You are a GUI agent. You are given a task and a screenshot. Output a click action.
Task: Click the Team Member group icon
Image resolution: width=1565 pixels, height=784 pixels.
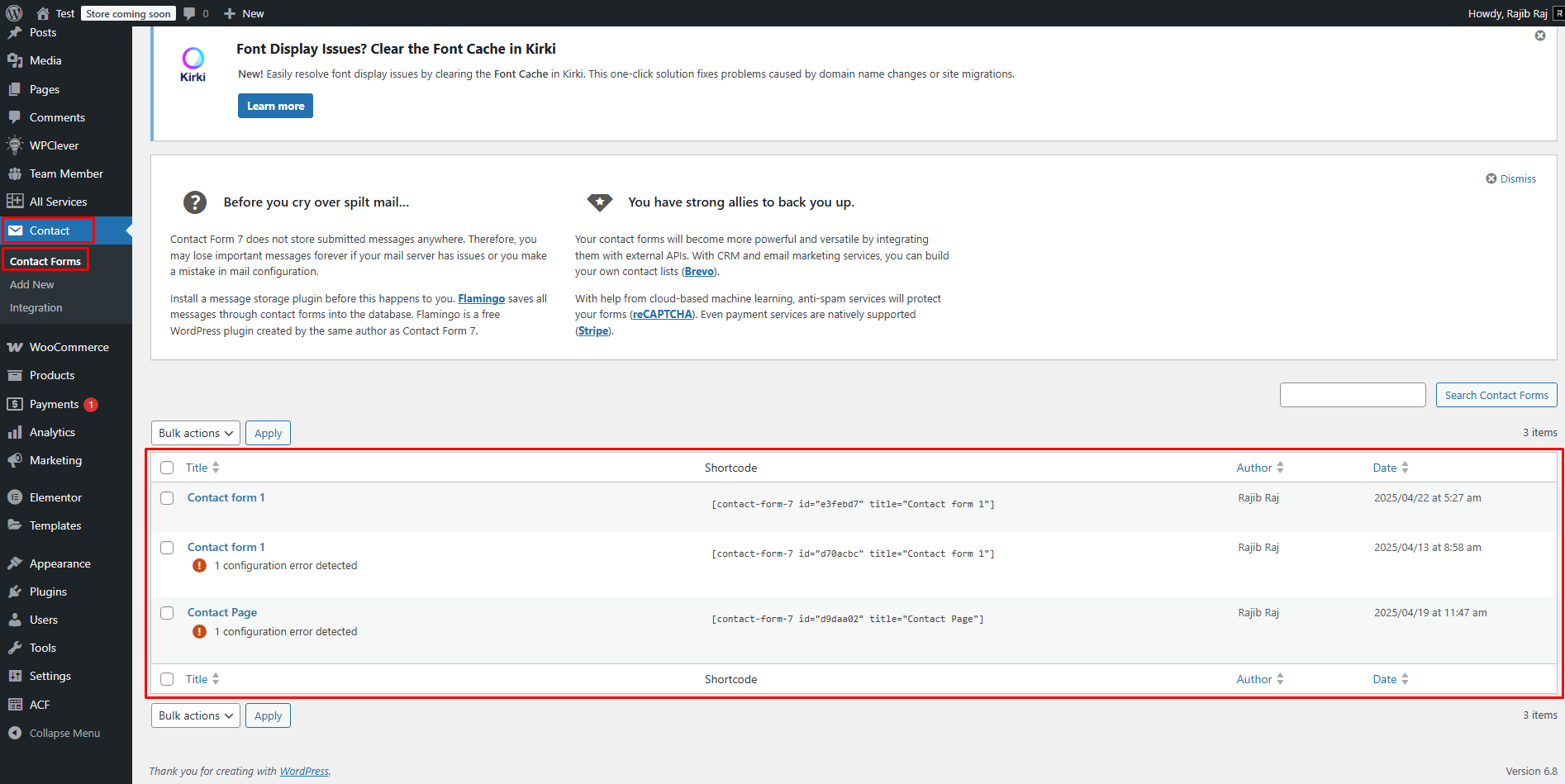click(15, 173)
